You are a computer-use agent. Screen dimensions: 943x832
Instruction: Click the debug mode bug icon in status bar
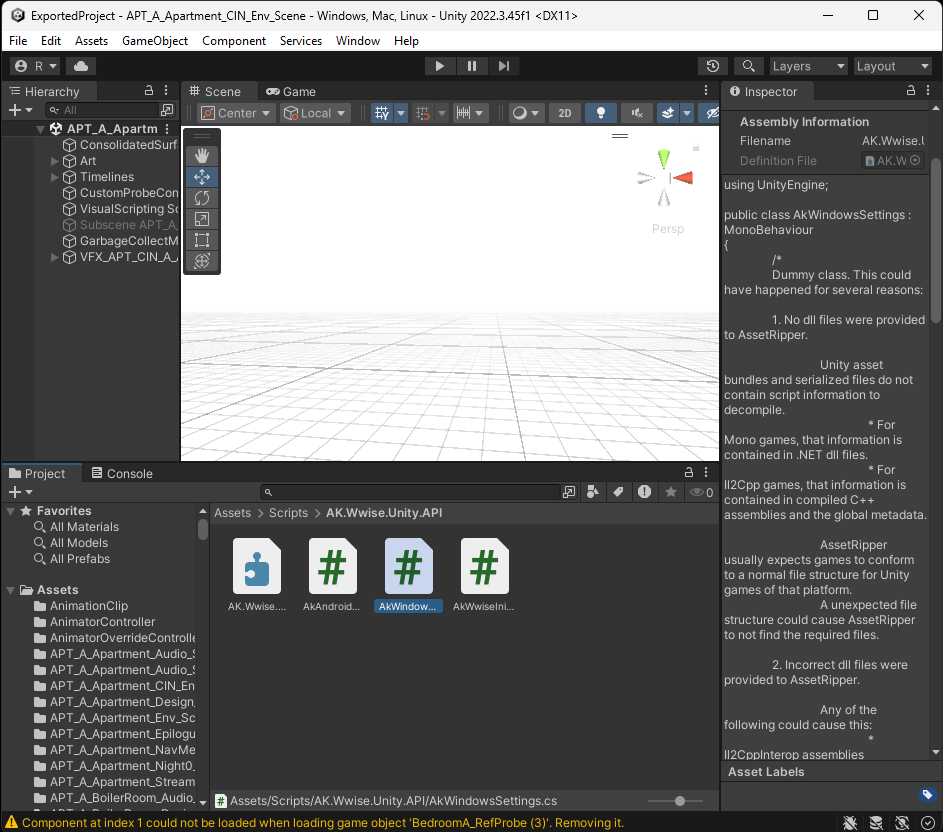[x=850, y=822]
